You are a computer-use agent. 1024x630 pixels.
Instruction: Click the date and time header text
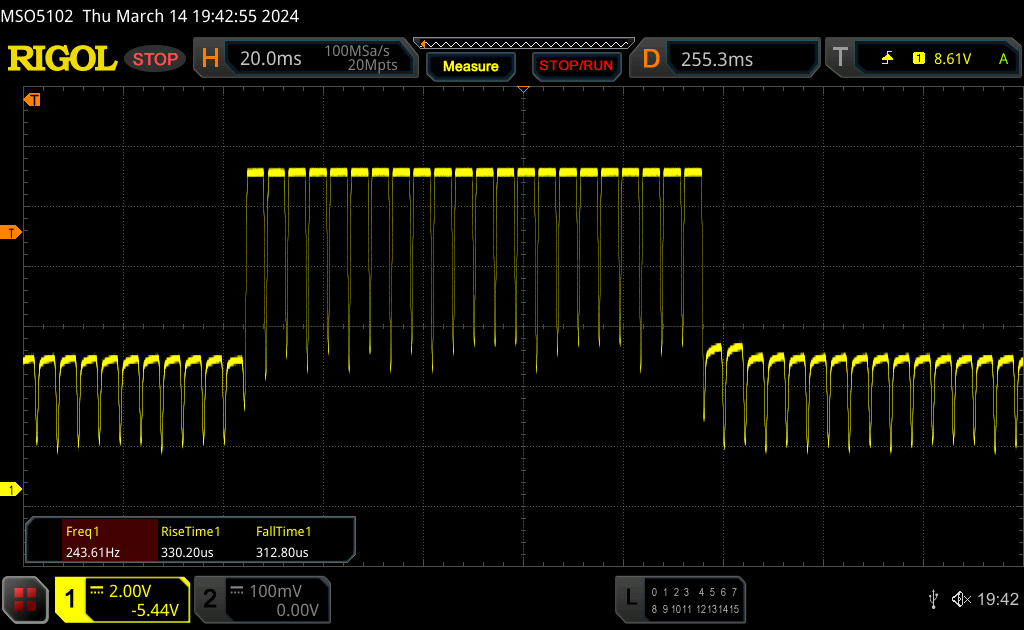[191, 16]
